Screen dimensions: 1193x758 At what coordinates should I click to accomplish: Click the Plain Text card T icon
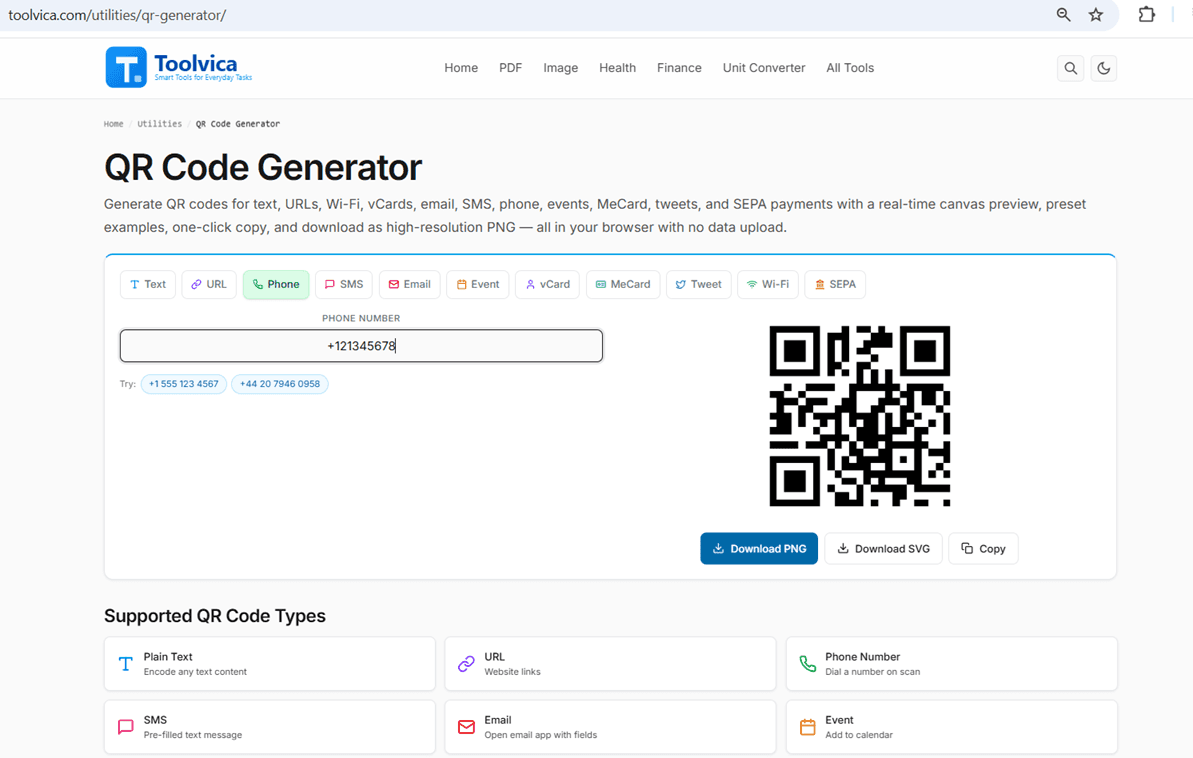(x=126, y=664)
